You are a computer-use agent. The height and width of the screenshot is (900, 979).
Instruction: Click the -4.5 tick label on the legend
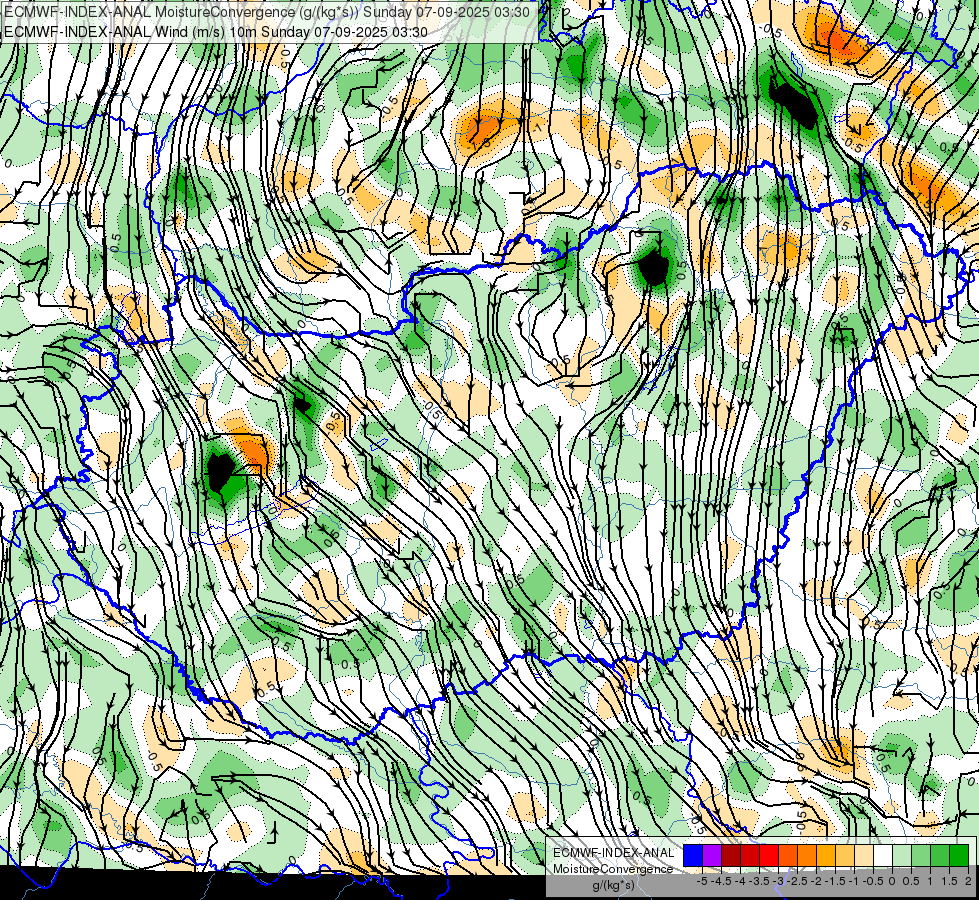point(722,881)
